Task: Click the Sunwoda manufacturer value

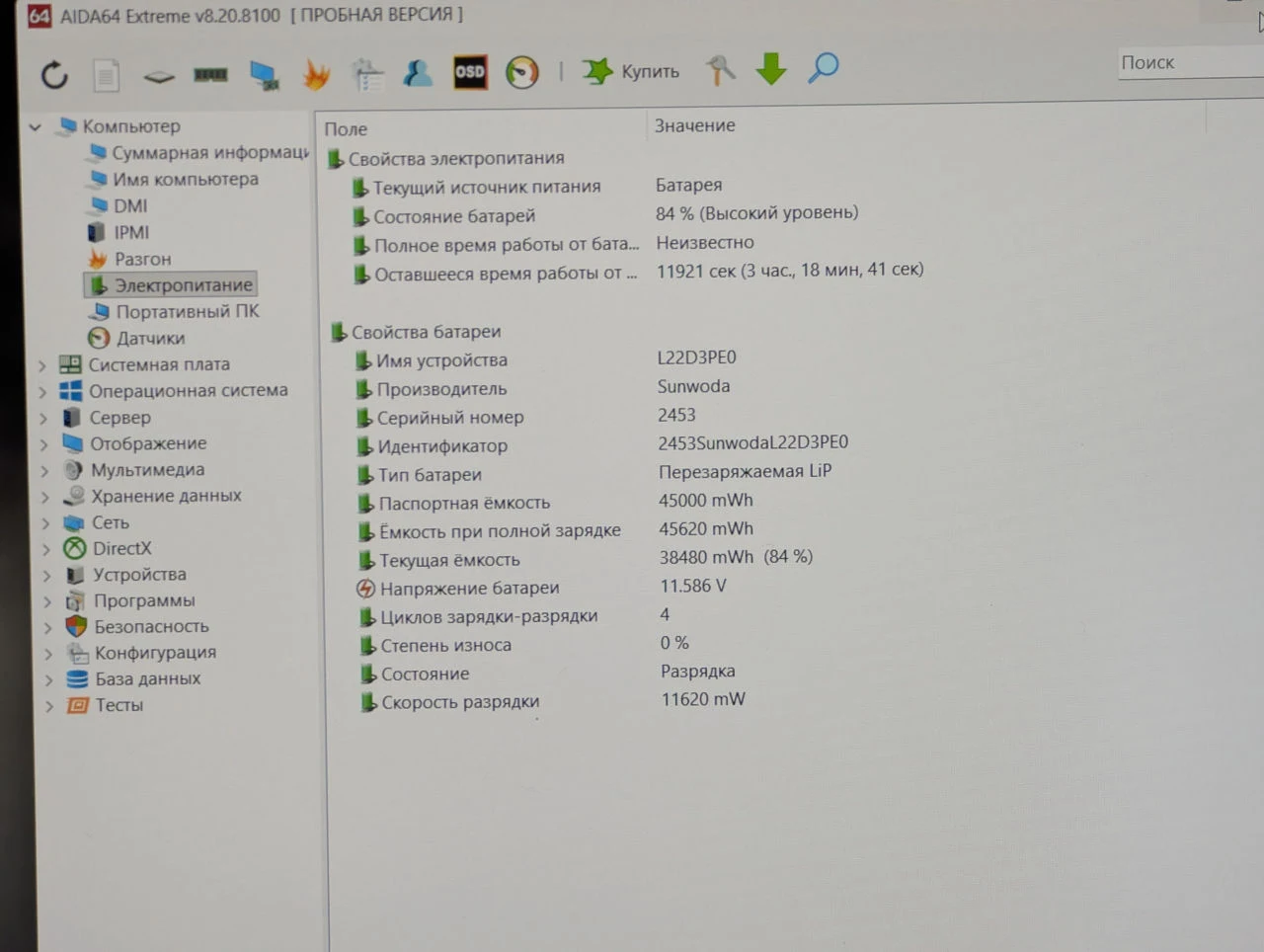Action: [x=694, y=386]
